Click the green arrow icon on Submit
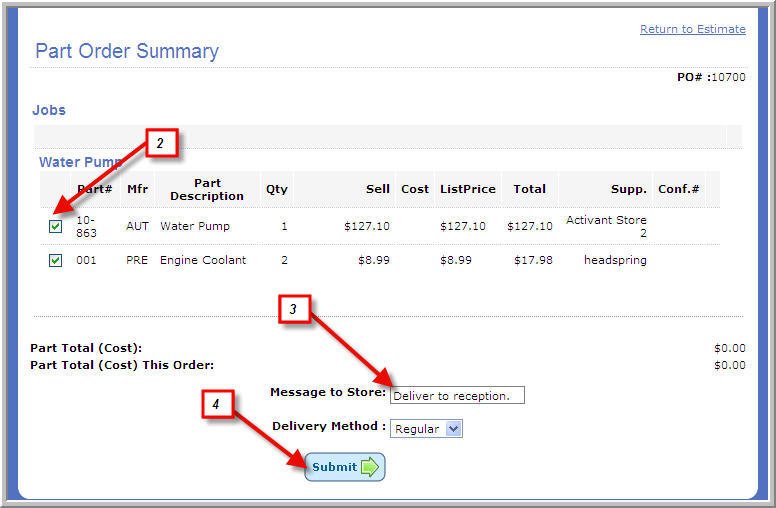This screenshot has width=776, height=508. 369,467
